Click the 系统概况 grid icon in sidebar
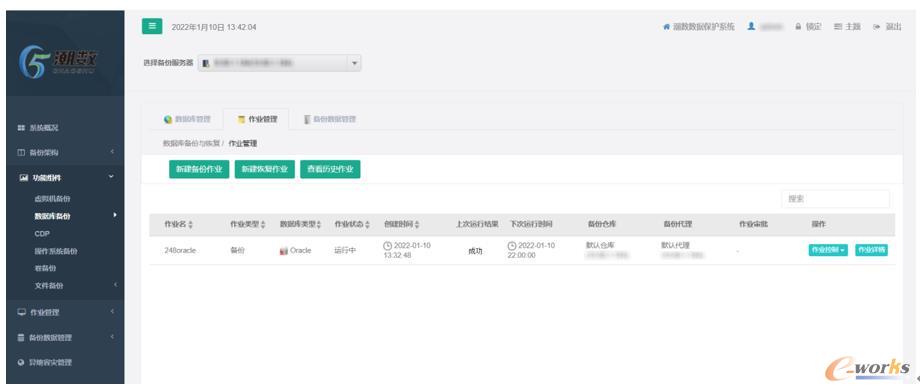The image size is (920, 391). [21, 127]
